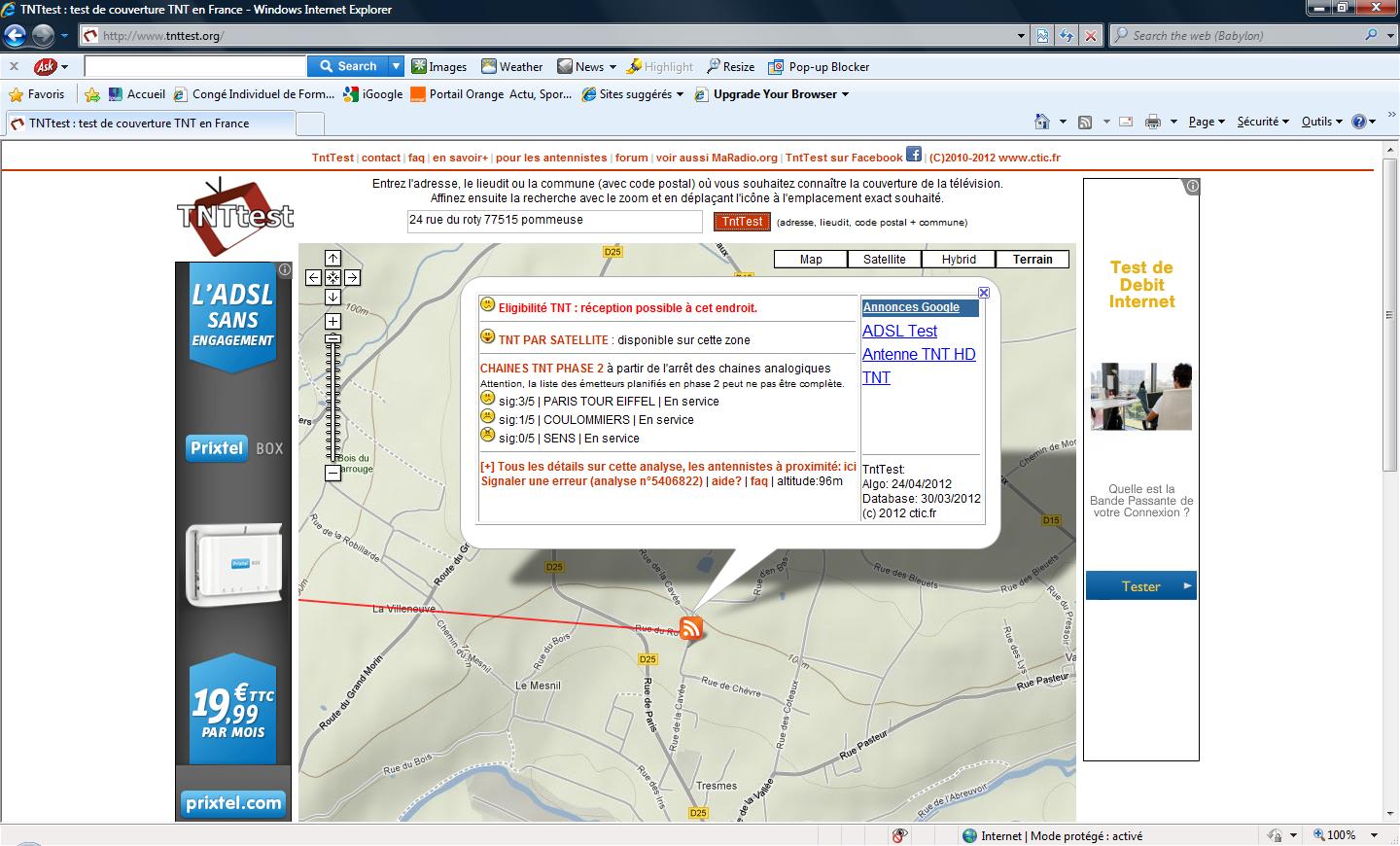Viewport: 1400px width, 846px height.
Task: Click the Weather button in Ask toolbar
Action: (511, 67)
